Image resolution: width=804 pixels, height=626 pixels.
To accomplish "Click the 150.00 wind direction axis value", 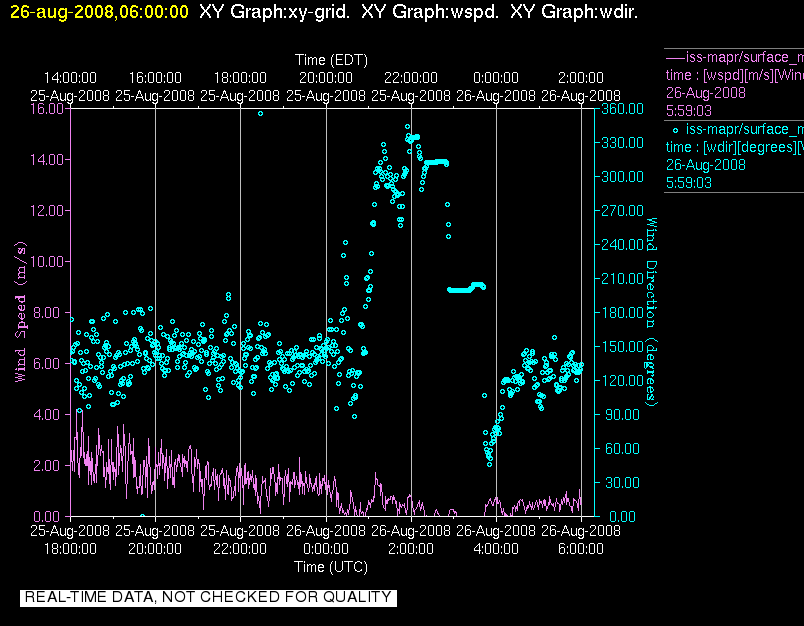I will click(622, 347).
